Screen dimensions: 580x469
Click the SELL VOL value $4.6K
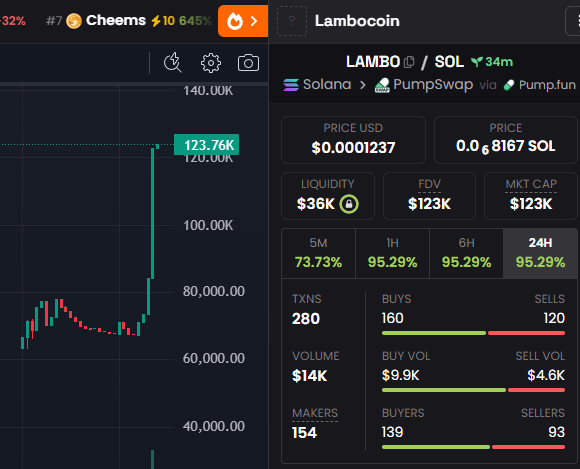[546, 375]
